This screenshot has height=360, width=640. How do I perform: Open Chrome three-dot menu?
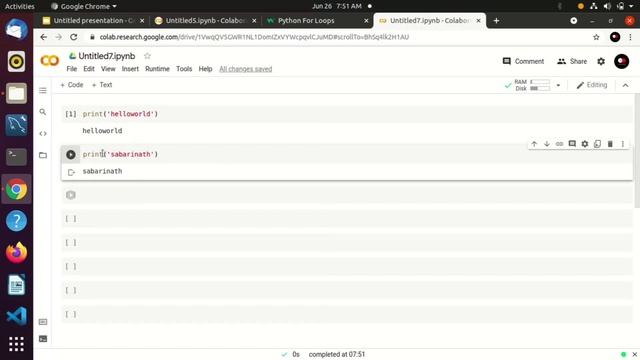(630, 37)
